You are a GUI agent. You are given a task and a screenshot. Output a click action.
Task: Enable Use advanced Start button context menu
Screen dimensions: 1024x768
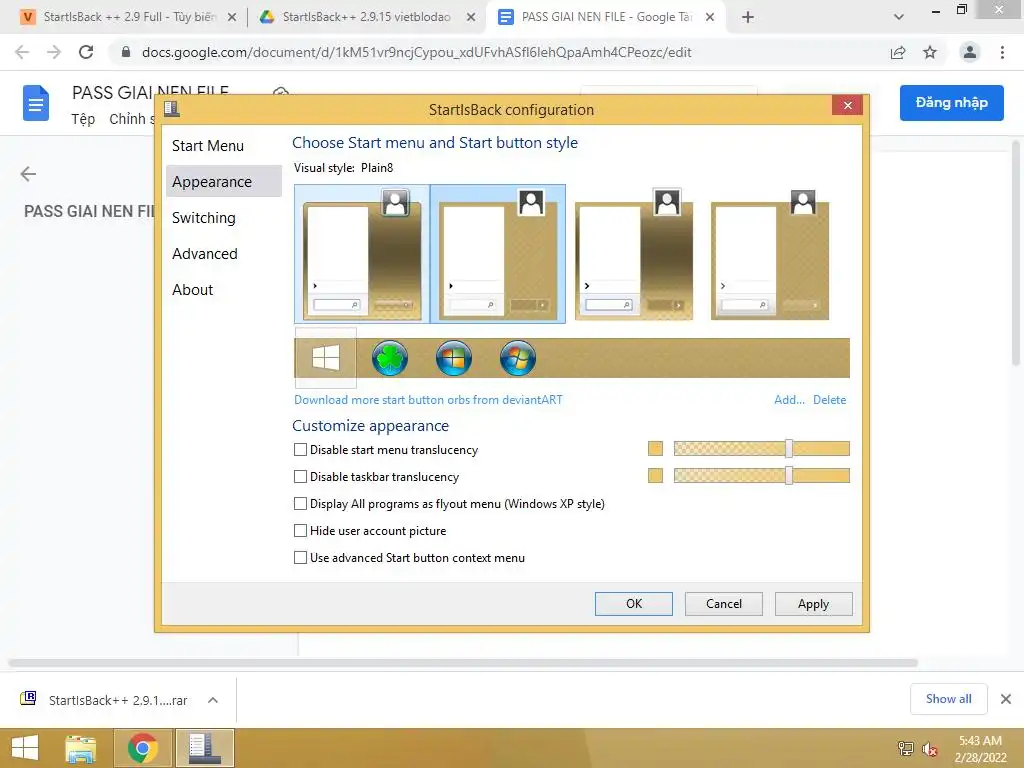pos(300,558)
